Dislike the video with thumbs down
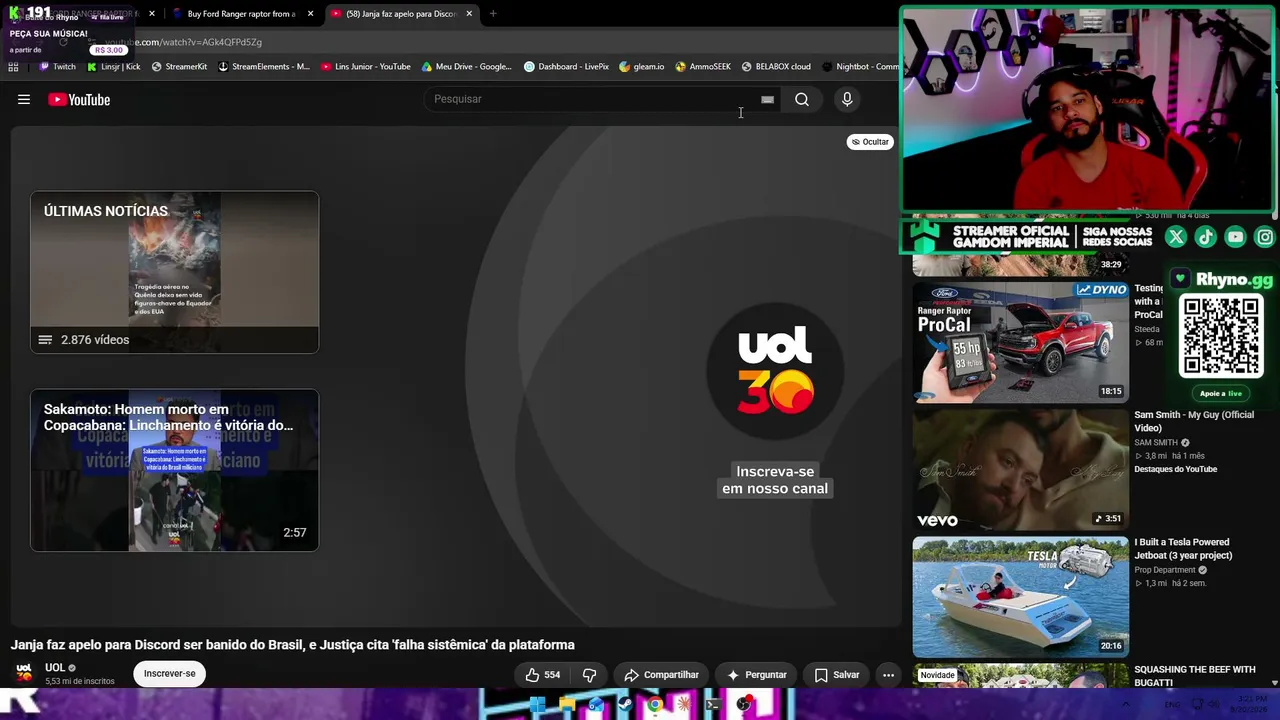Viewport: 1280px width, 720px height. (590, 675)
